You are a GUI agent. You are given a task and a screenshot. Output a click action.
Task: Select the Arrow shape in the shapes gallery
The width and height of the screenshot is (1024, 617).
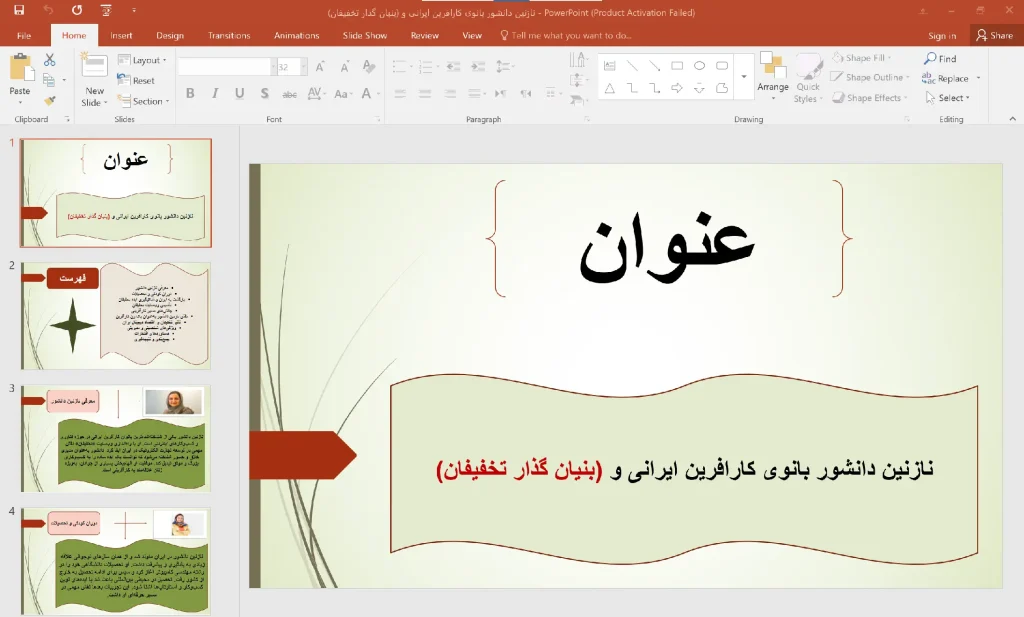(677, 89)
